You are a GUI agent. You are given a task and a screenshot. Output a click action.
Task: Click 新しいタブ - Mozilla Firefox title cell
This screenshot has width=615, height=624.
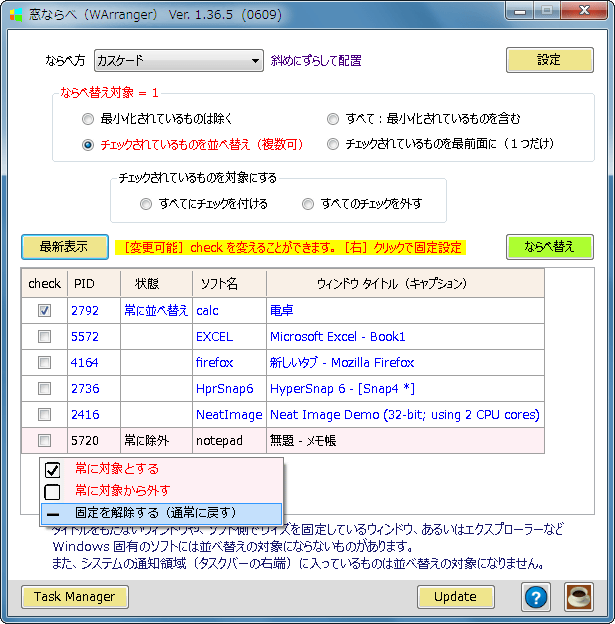(x=405, y=363)
